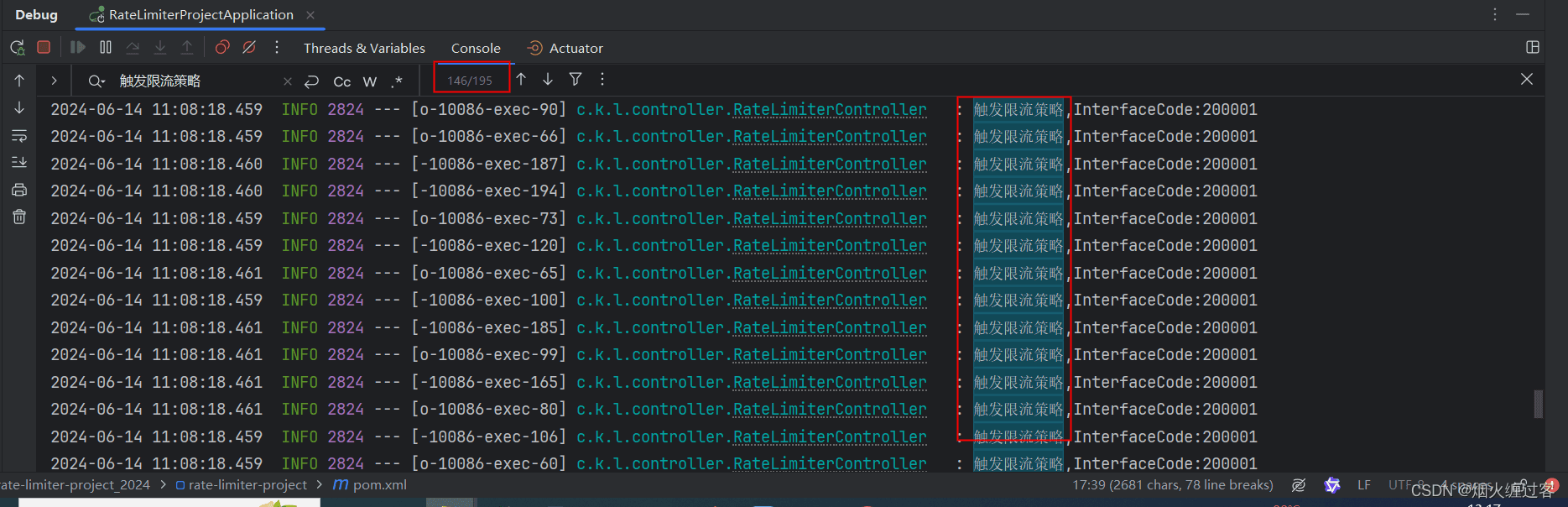Open RateLimiterController link in exec-73 row
This screenshot has height=507, width=1568.
[x=830, y=219]
